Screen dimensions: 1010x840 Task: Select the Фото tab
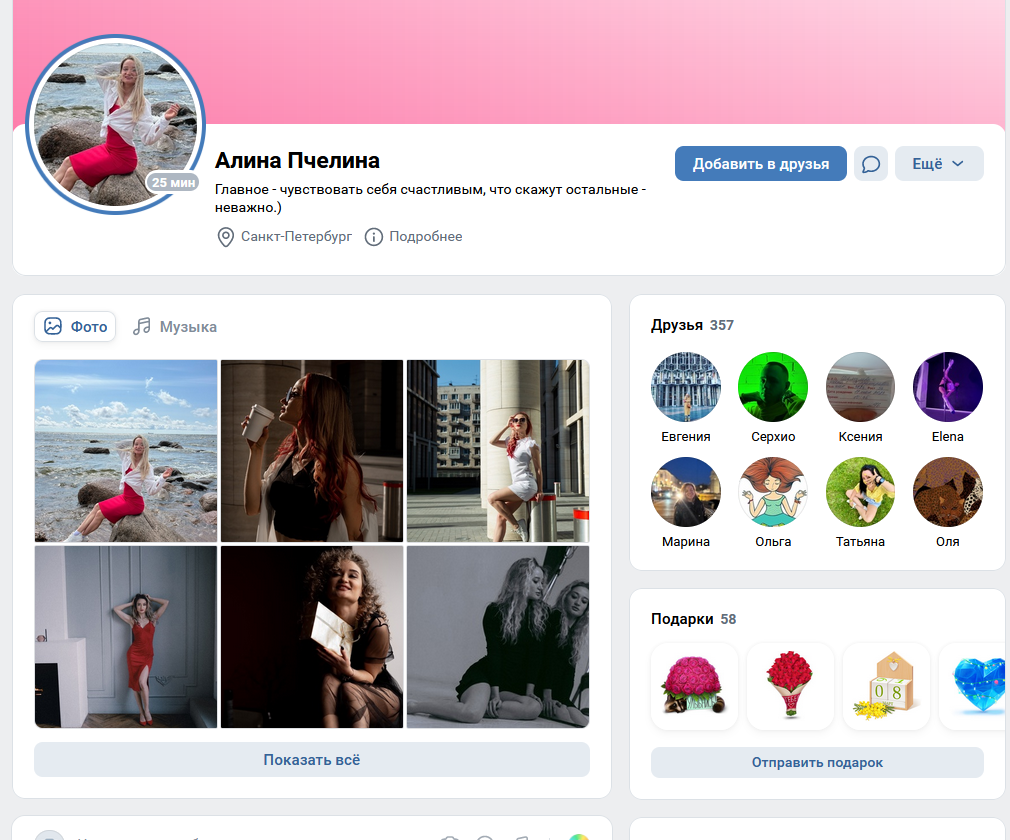75,327
